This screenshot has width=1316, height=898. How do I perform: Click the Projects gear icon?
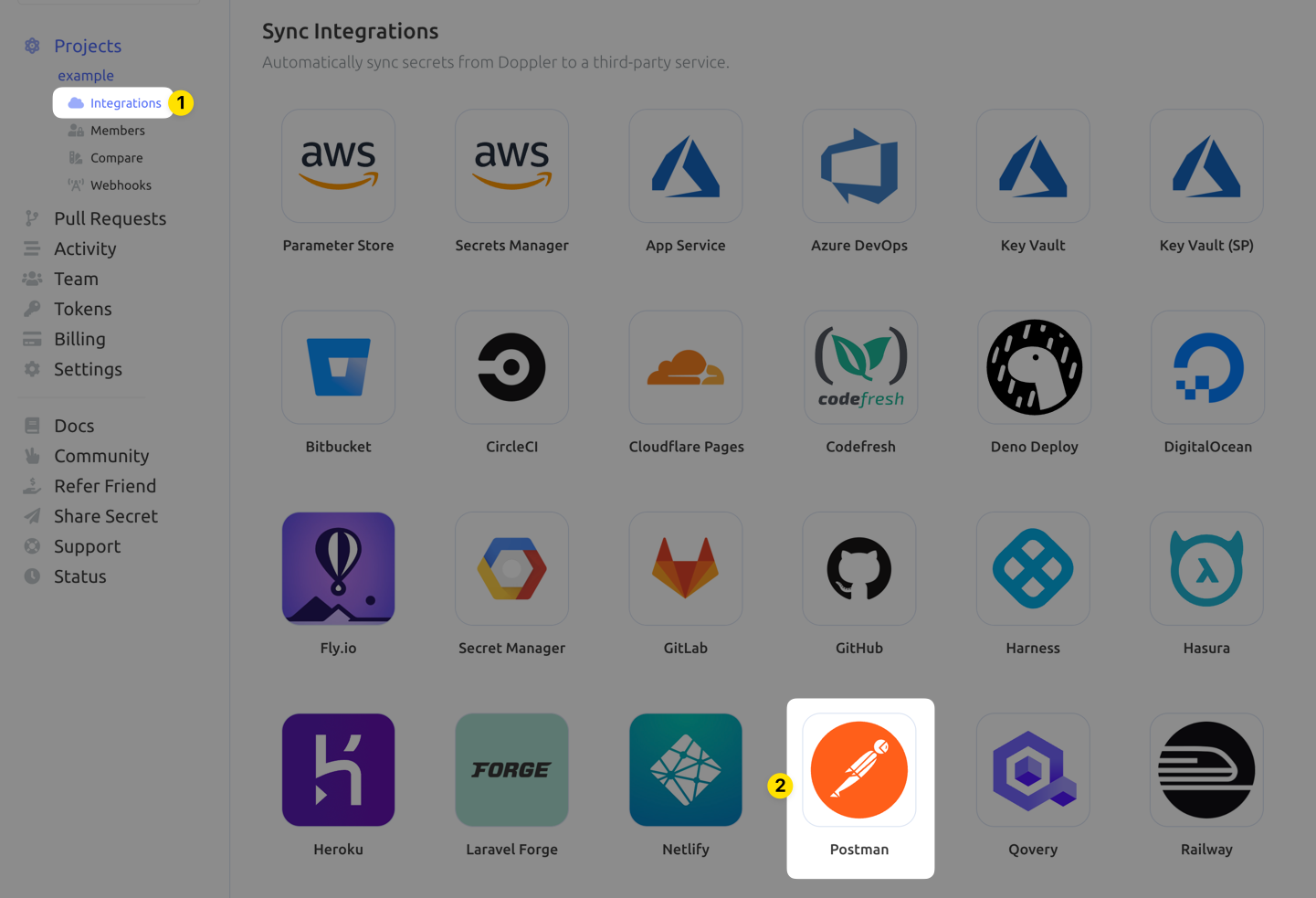(32, 46)
